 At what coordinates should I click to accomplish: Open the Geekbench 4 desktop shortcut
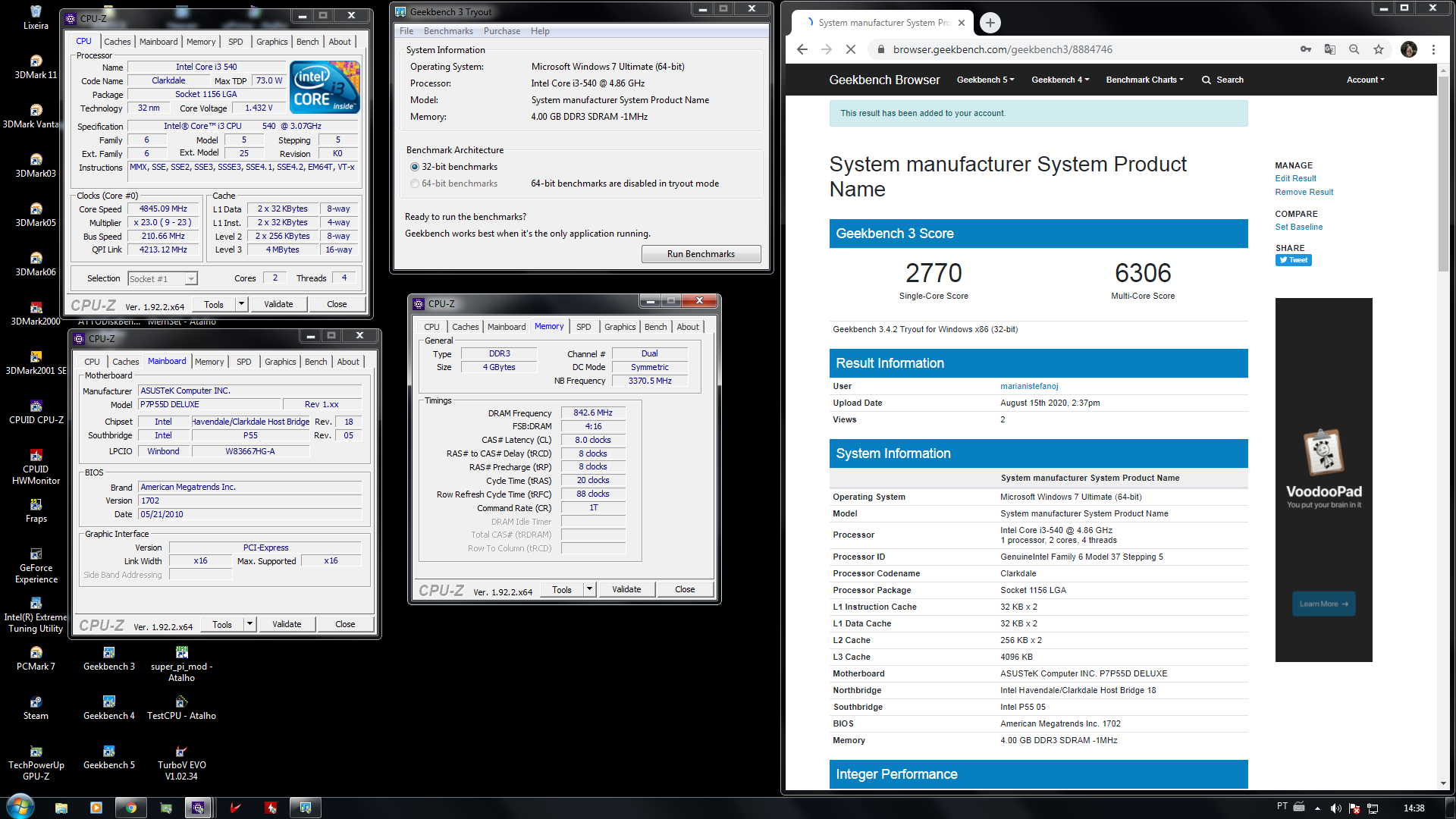108,708
